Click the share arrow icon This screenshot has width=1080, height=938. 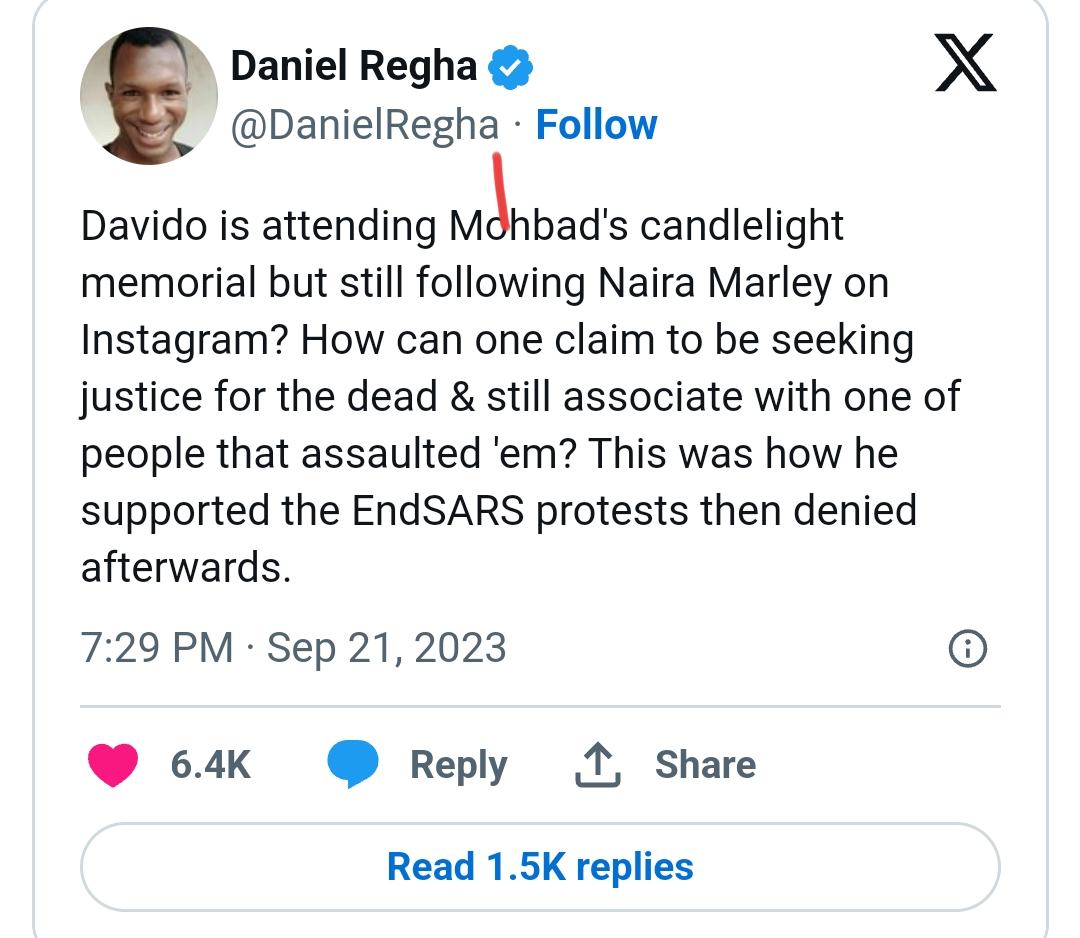click(598, 765)
